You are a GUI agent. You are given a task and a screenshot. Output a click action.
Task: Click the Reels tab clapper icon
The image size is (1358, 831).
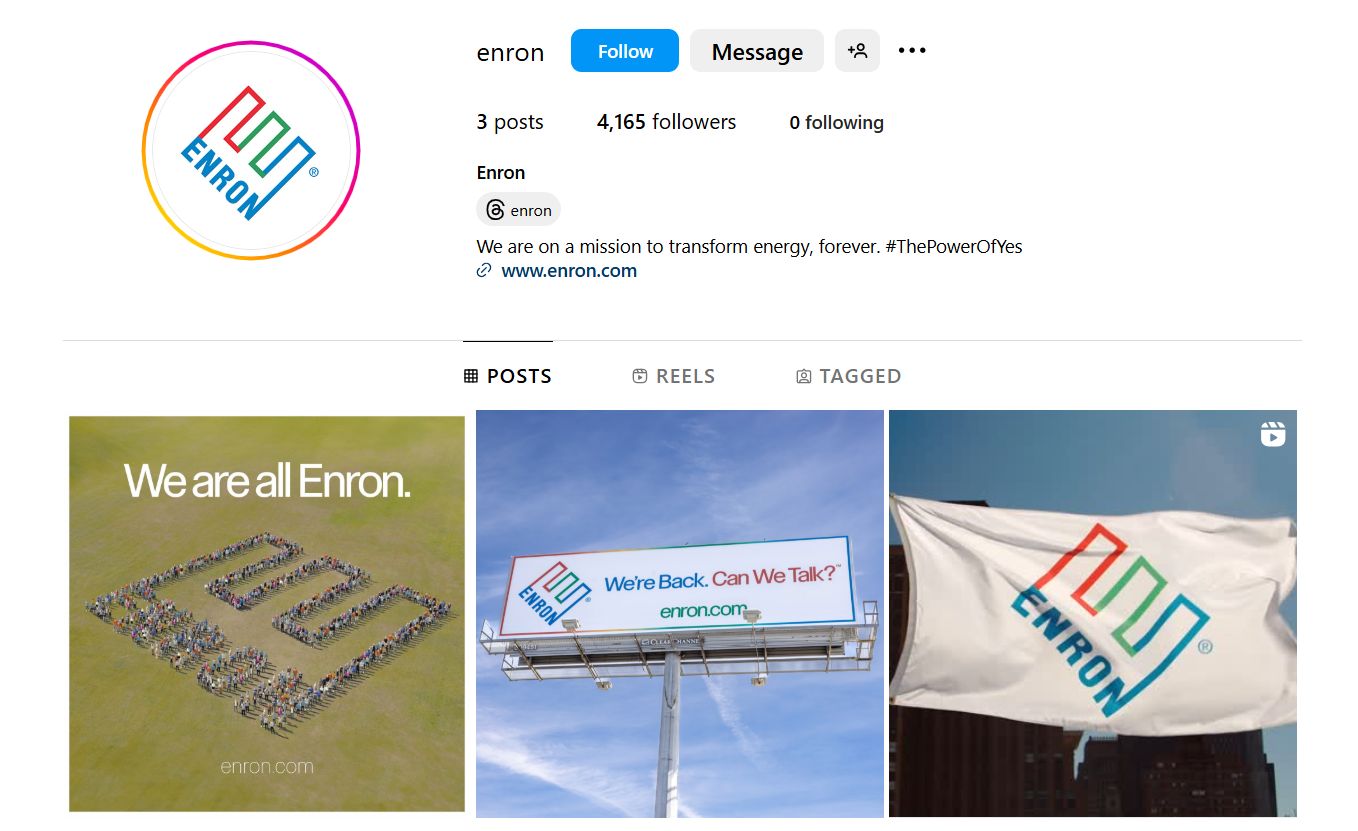pyautogui.click(x=640, y=376)
